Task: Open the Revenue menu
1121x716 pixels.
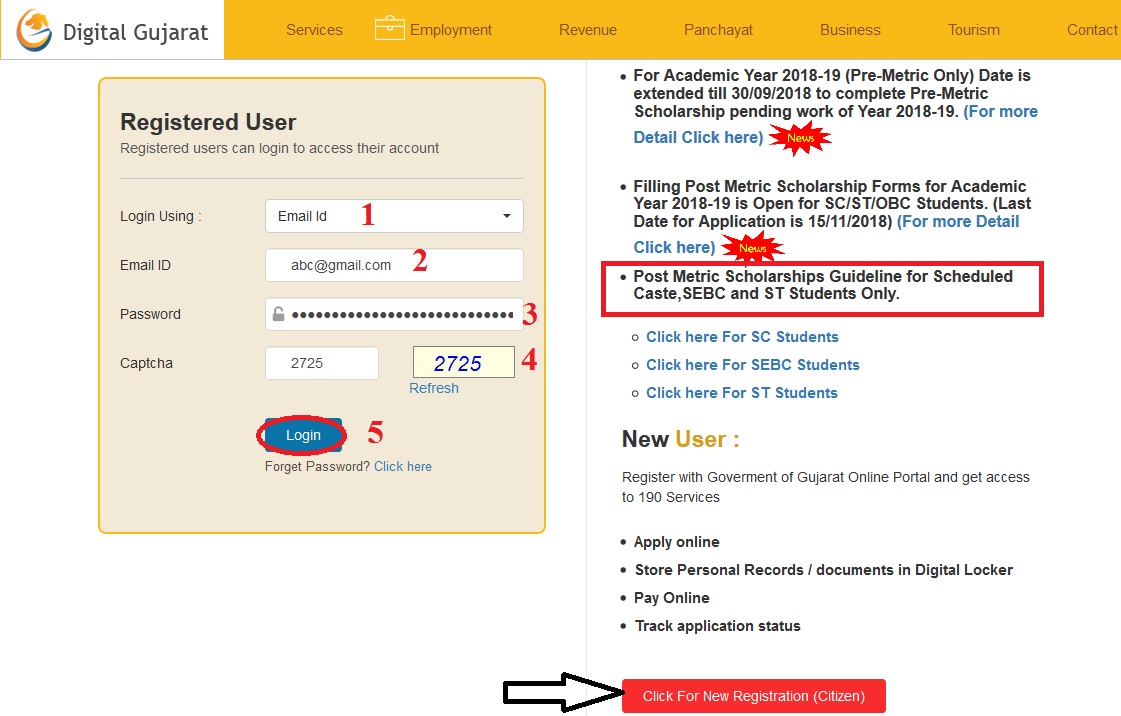Action: [x=588, y=30]
